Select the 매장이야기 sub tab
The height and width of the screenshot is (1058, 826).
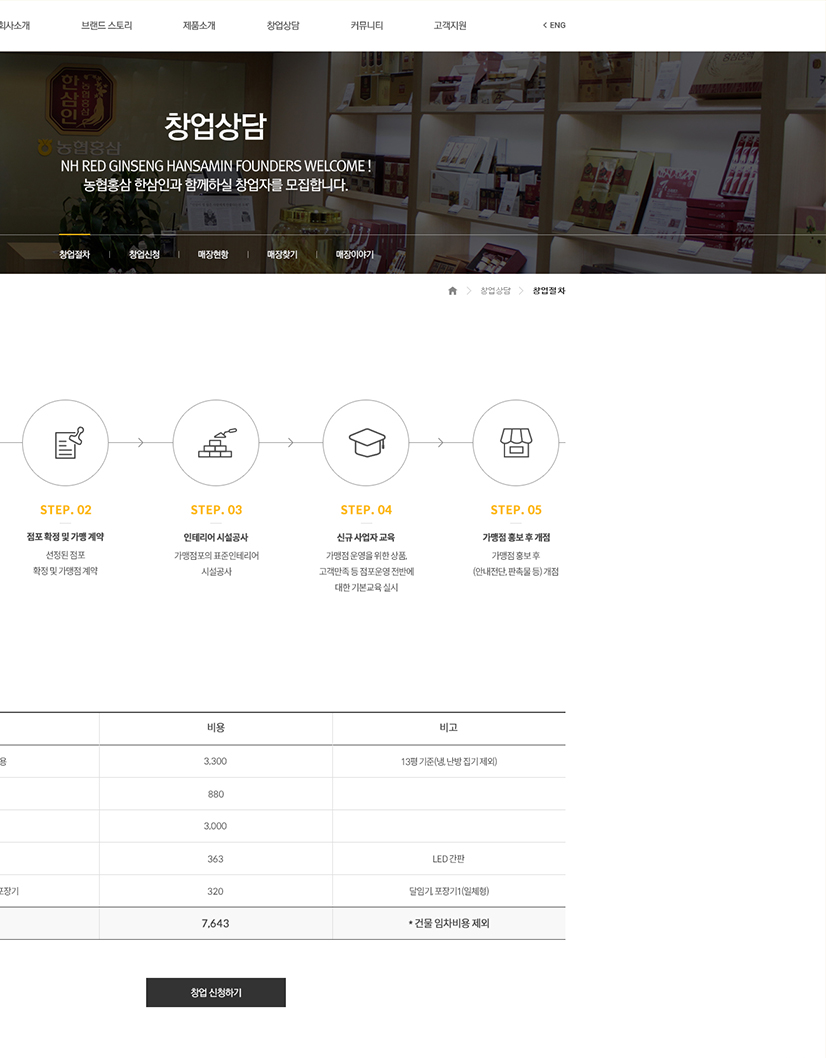(355, 254)
